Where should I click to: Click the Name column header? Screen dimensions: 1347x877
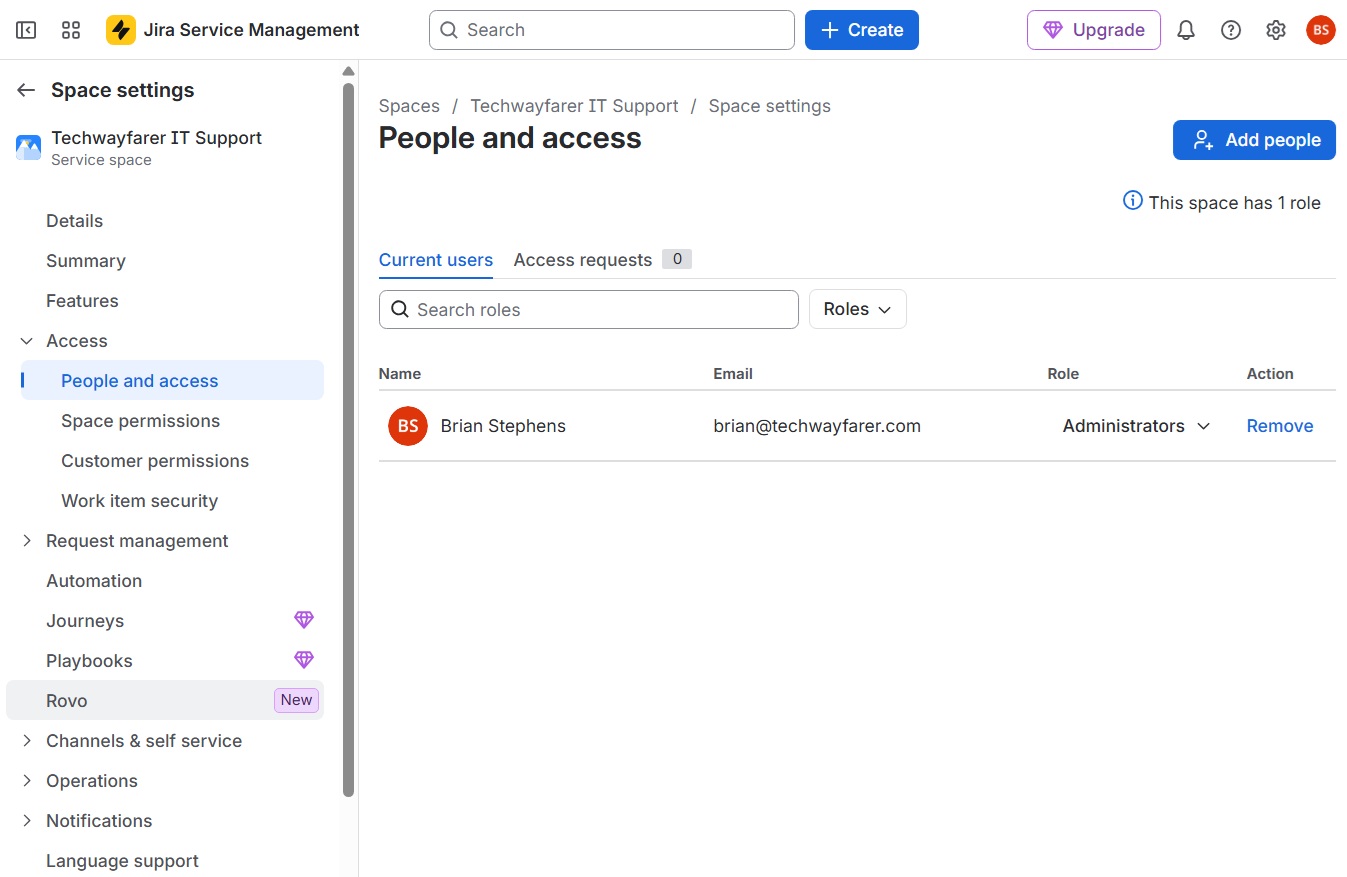400,374
